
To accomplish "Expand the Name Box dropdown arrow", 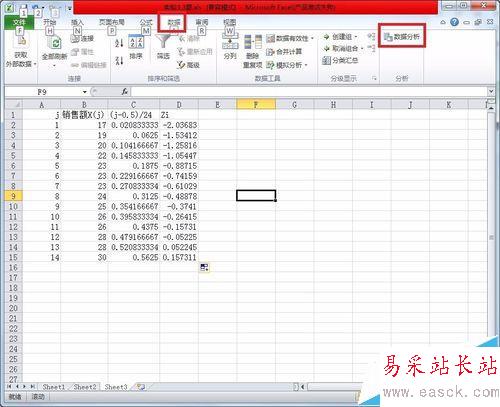I will (x=85, y=92).
